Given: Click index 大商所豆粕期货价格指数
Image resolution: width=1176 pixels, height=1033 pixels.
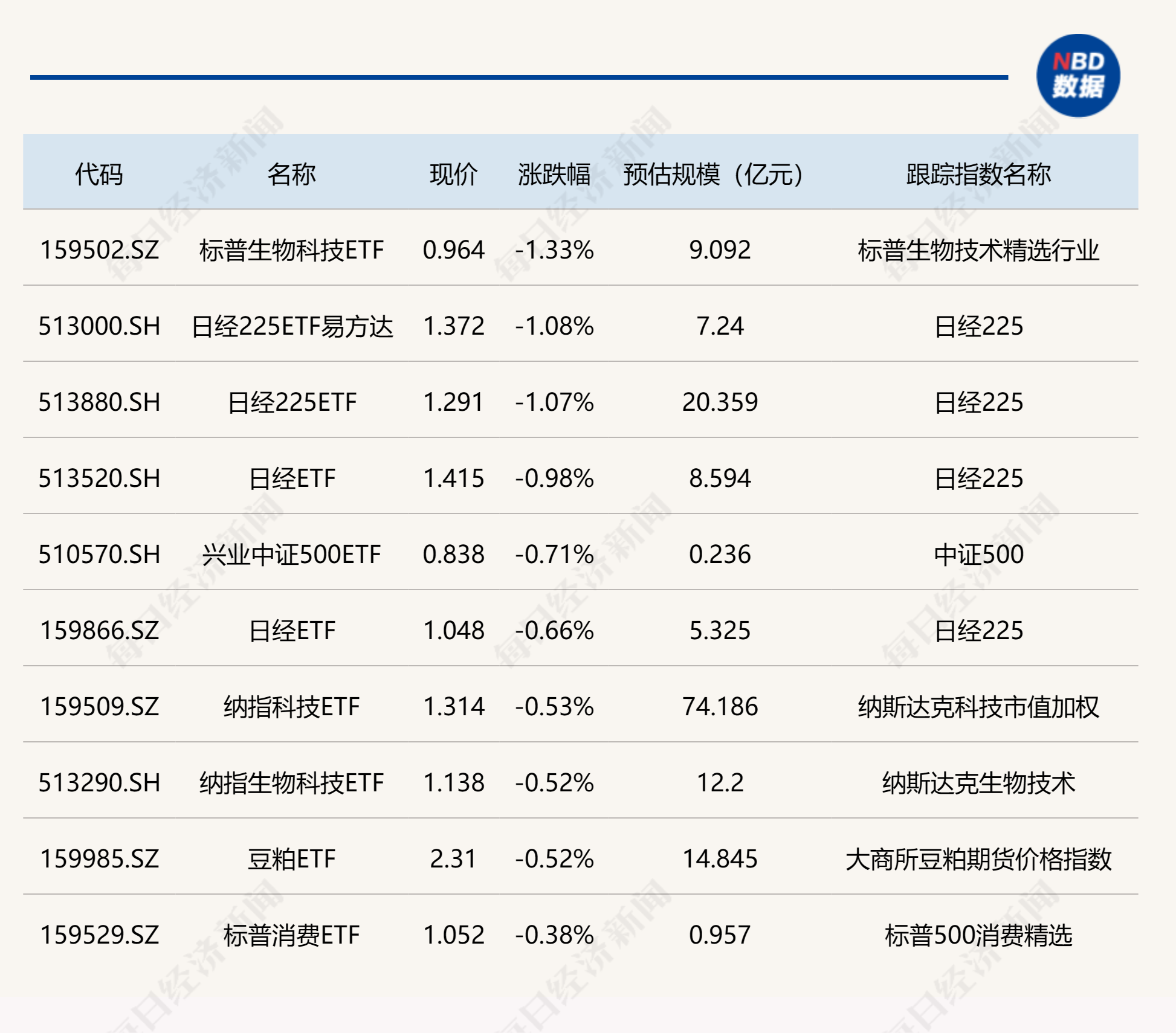Looking at the screenshot, I should point(978,859).
